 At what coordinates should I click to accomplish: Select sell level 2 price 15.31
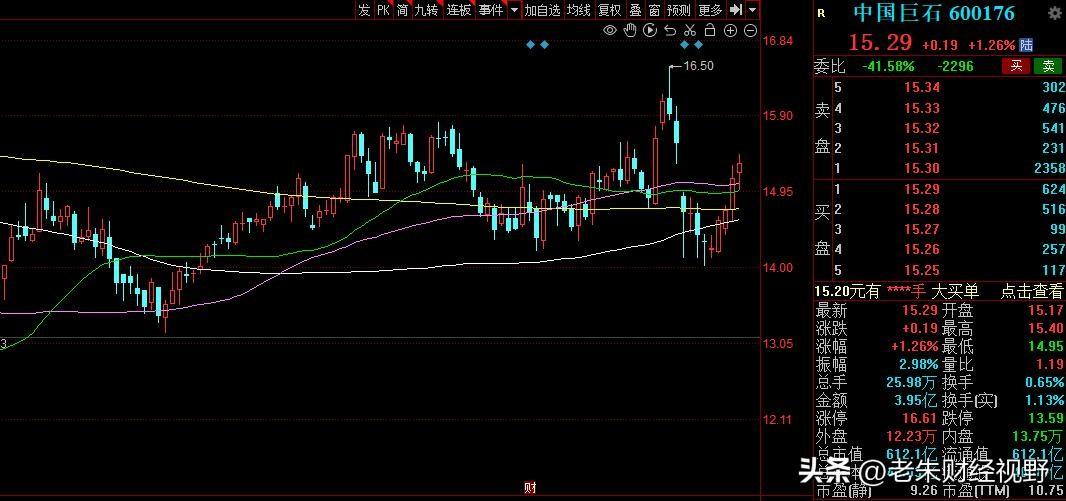[922, 148]
